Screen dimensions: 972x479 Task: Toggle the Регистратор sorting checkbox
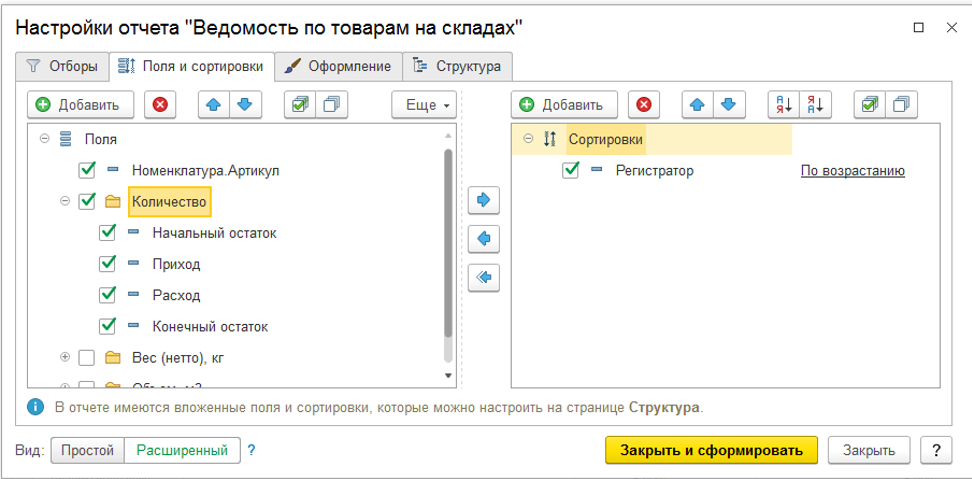(570, 170)
